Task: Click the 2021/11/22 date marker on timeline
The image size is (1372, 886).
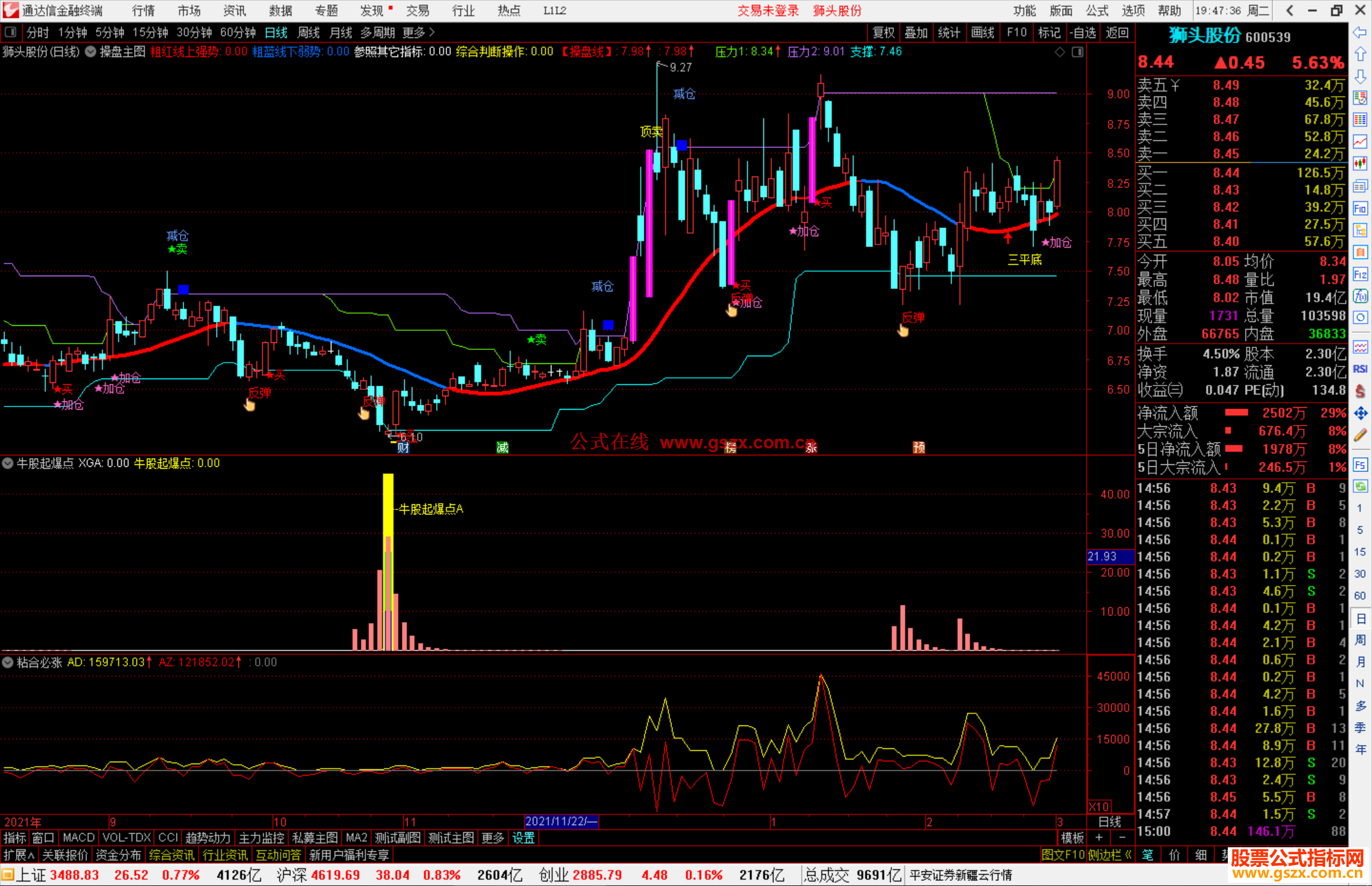Action: click(x=562, y=822)
